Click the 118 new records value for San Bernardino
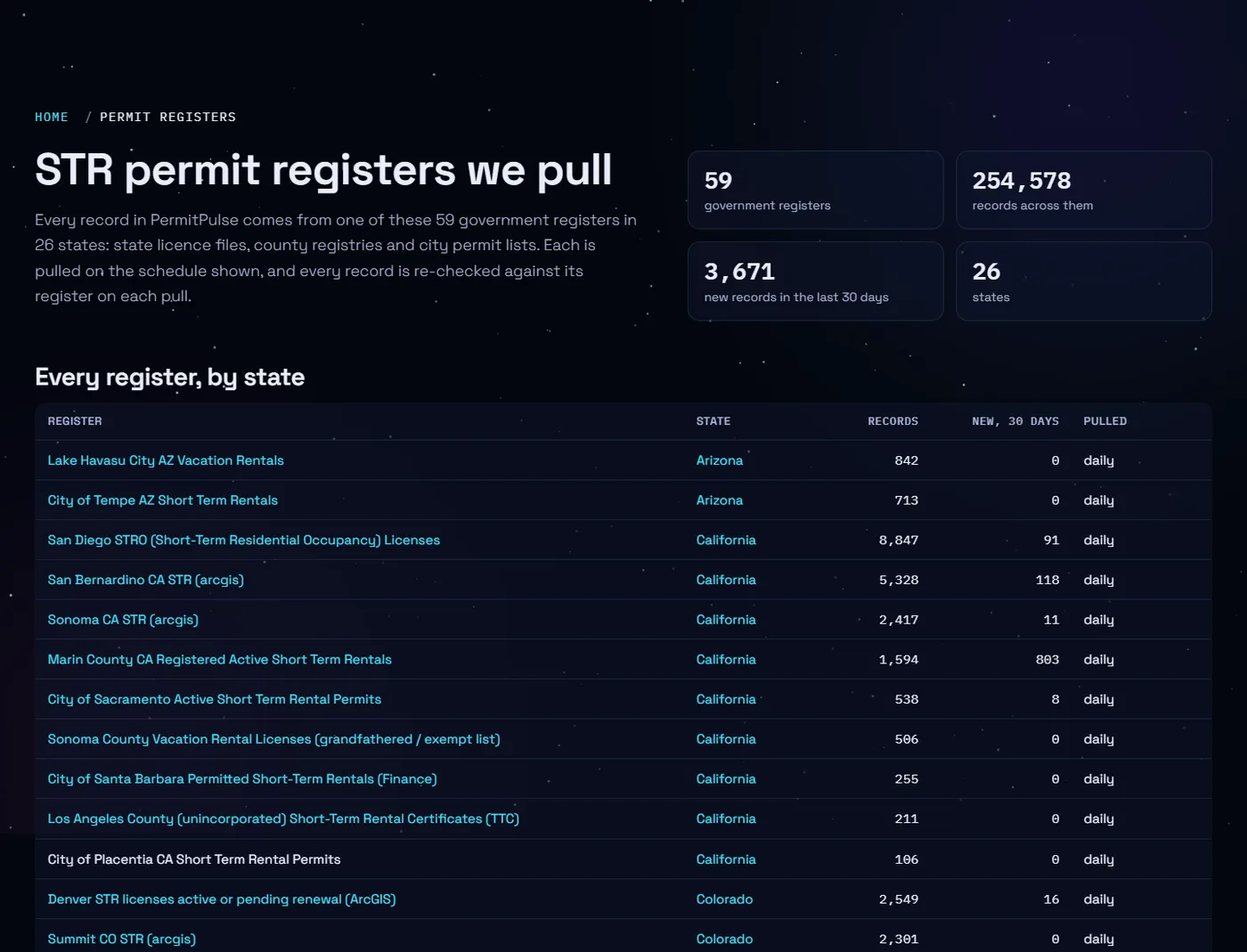Screen dimensions: 1247x952 pyautogui.click(x=1047, y=580)
